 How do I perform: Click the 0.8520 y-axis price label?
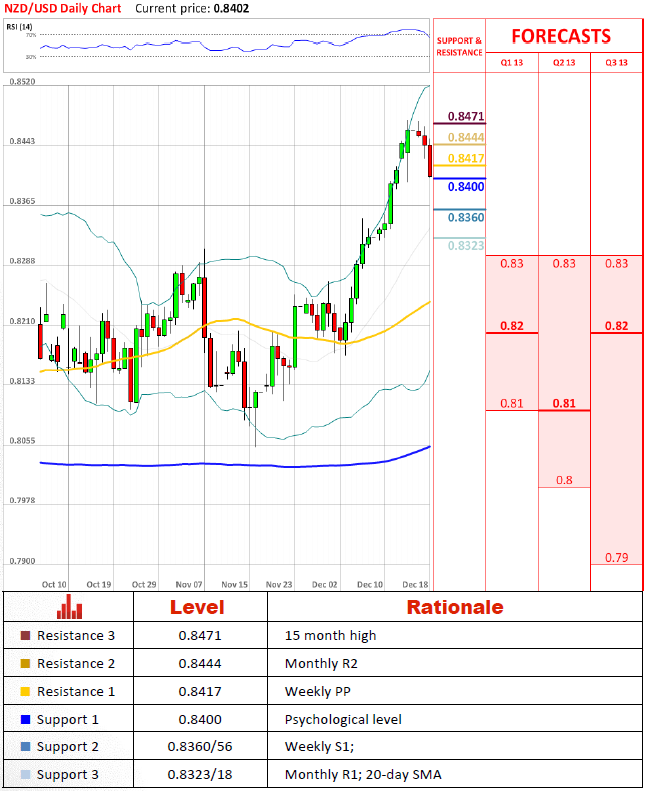tap(22, 82)
